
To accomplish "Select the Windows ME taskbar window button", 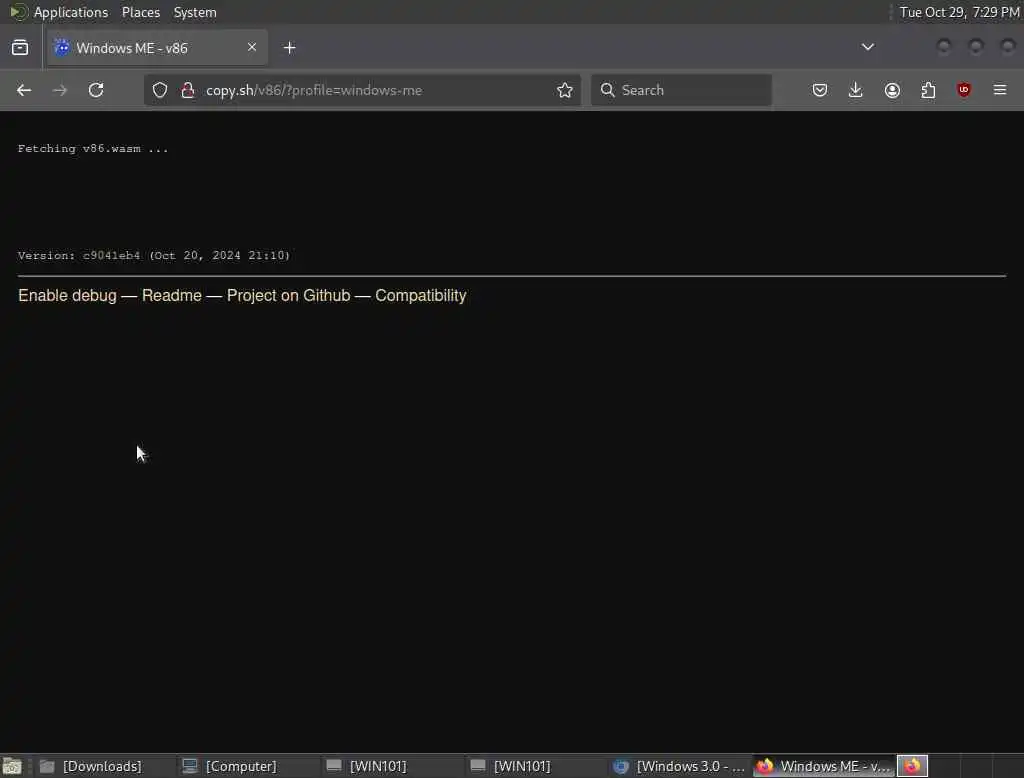I will pyautogui.click(x=823, y=766).
